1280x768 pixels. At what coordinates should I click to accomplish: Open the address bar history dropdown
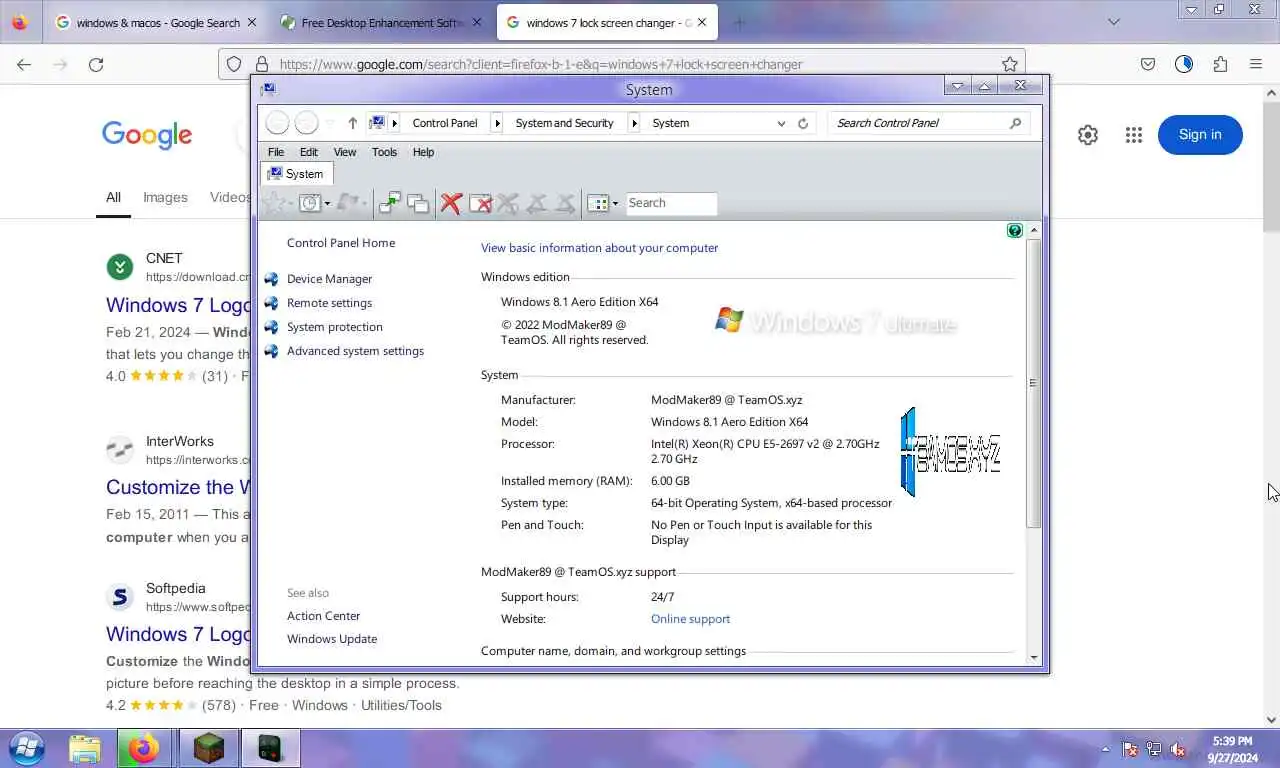[x=781, y=123]
